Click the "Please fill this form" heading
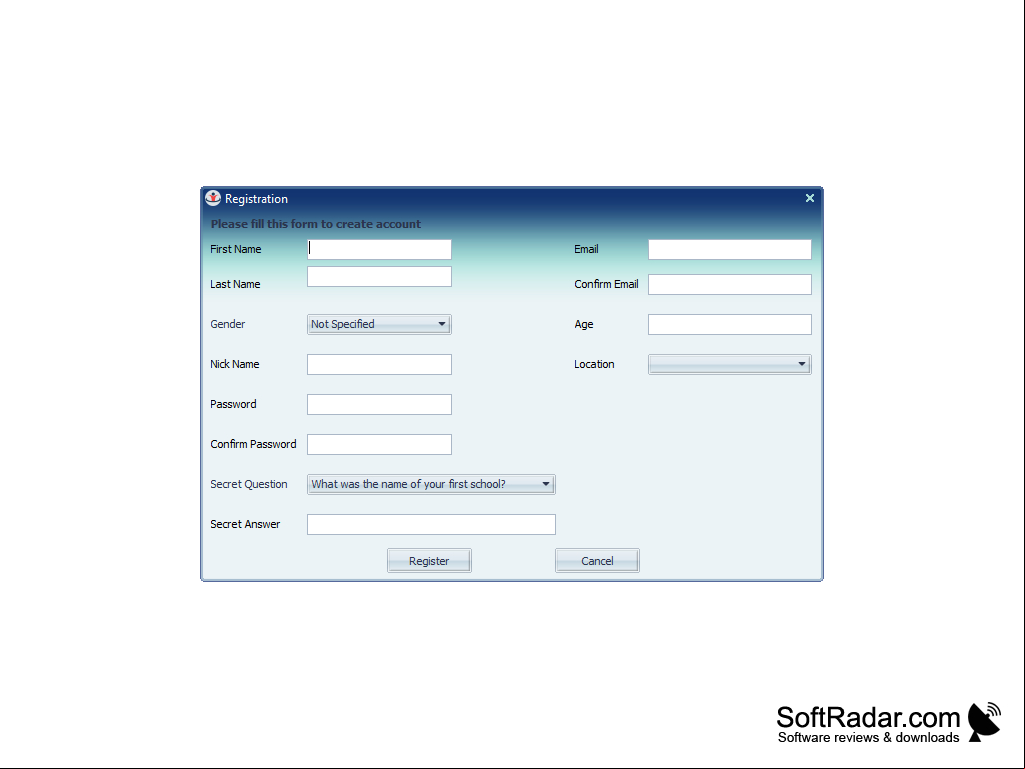 click(316, 224)
